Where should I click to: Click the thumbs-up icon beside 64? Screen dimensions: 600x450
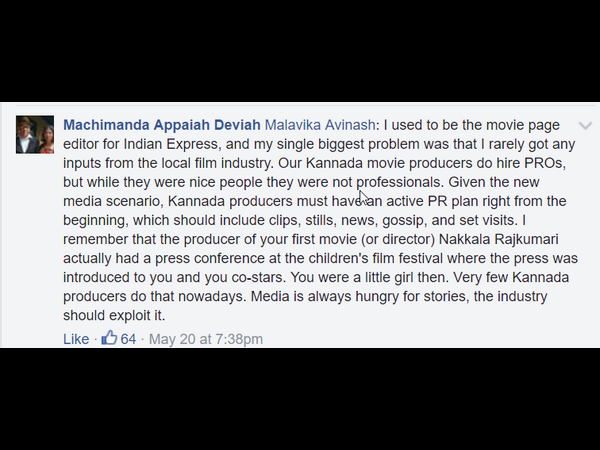109,338
